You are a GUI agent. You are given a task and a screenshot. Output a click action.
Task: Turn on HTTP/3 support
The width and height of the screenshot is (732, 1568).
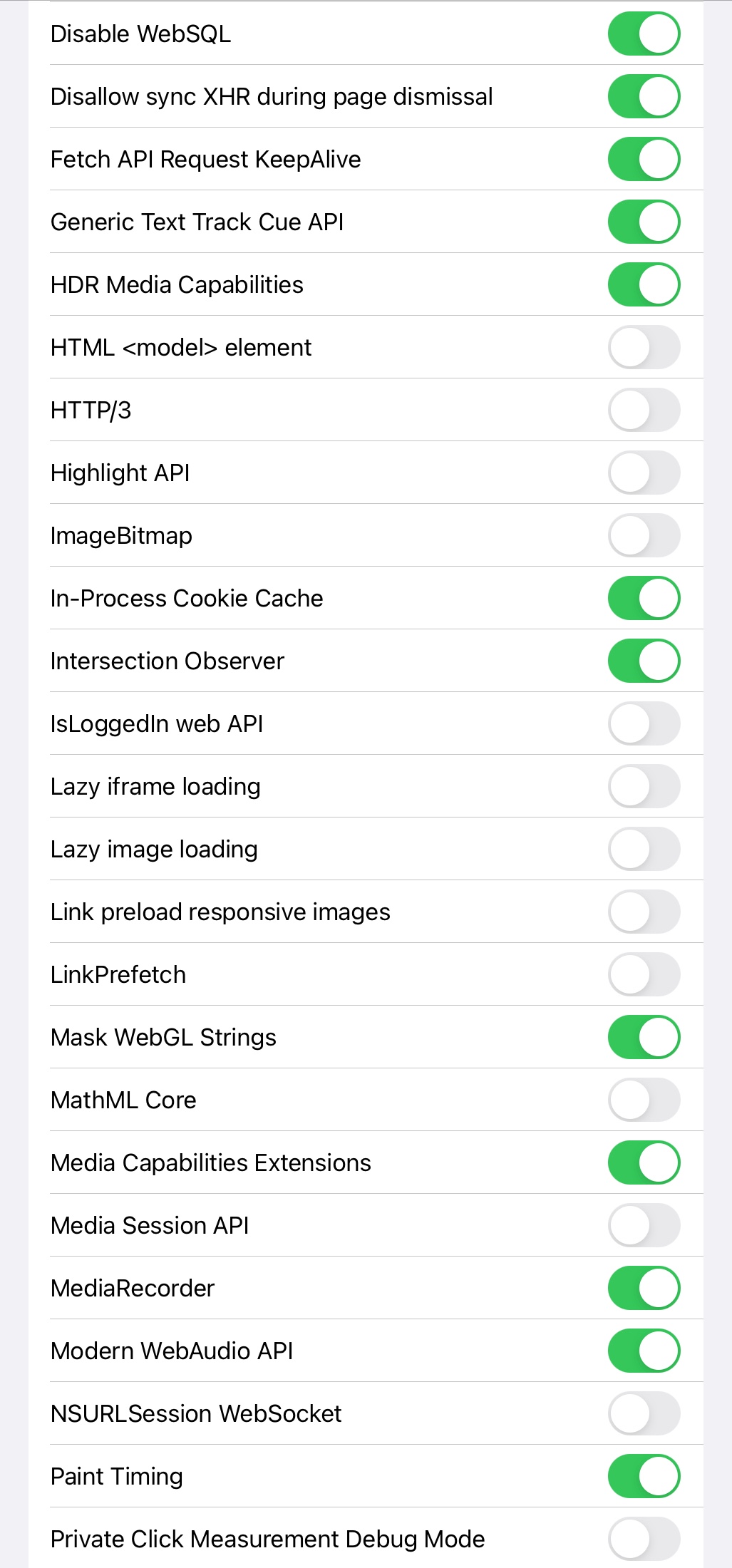coord(644,410)
